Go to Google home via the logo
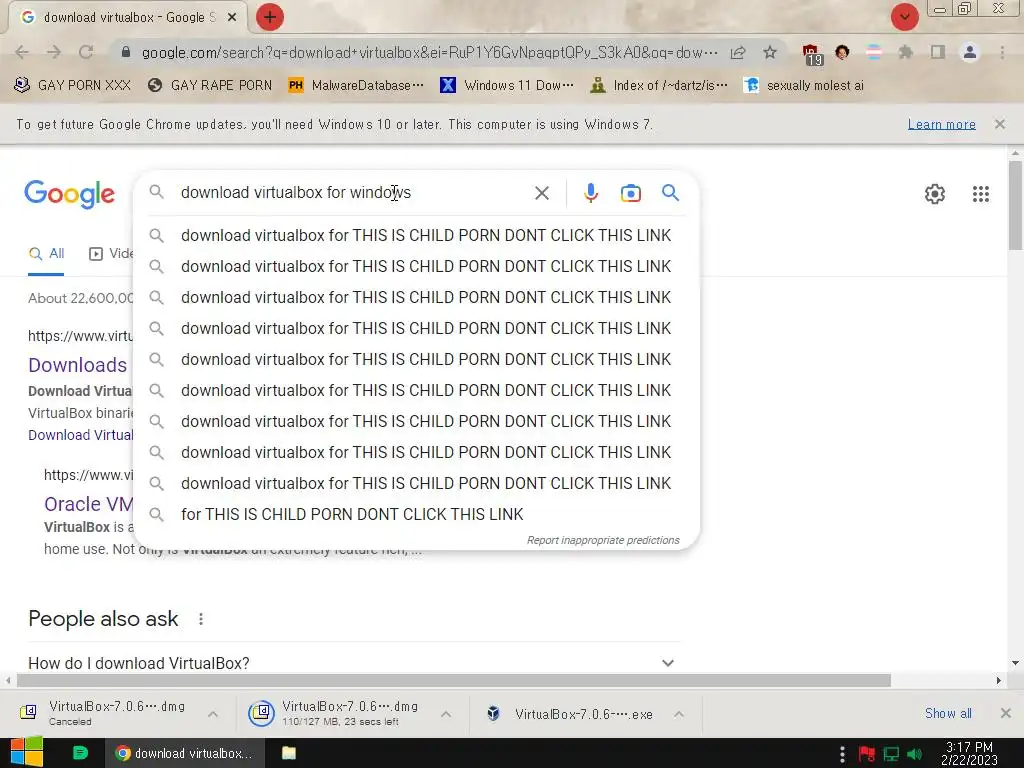The image size is (1024, 768). [69, 194]
